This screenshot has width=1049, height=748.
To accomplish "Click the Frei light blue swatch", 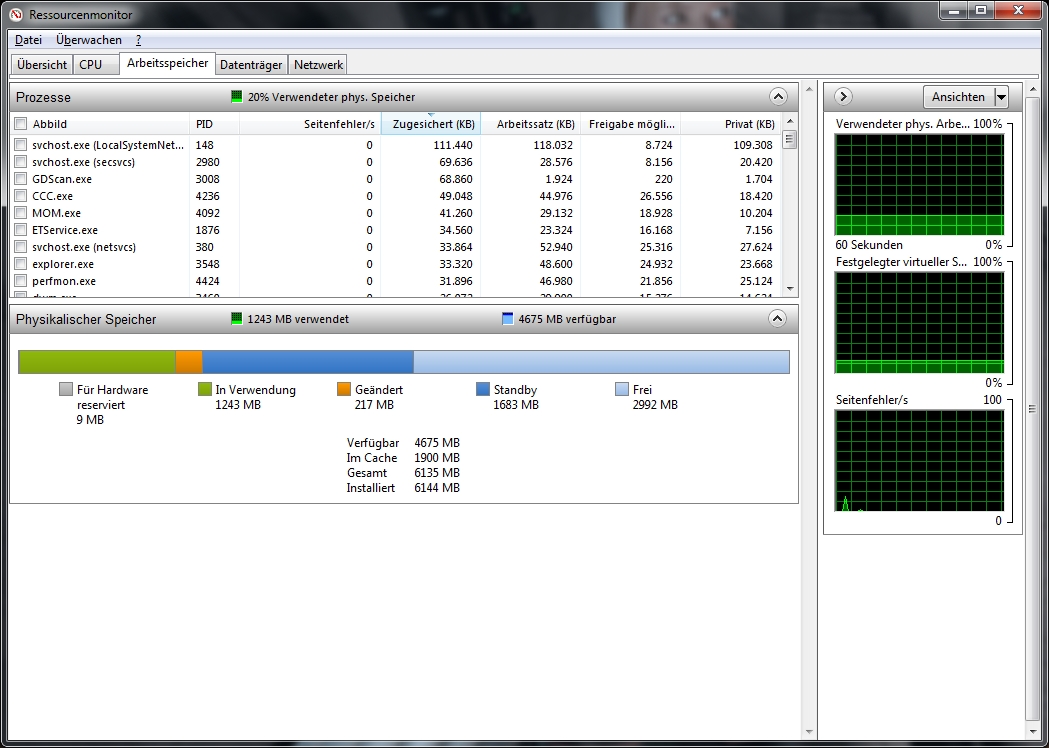I will 622,389.
